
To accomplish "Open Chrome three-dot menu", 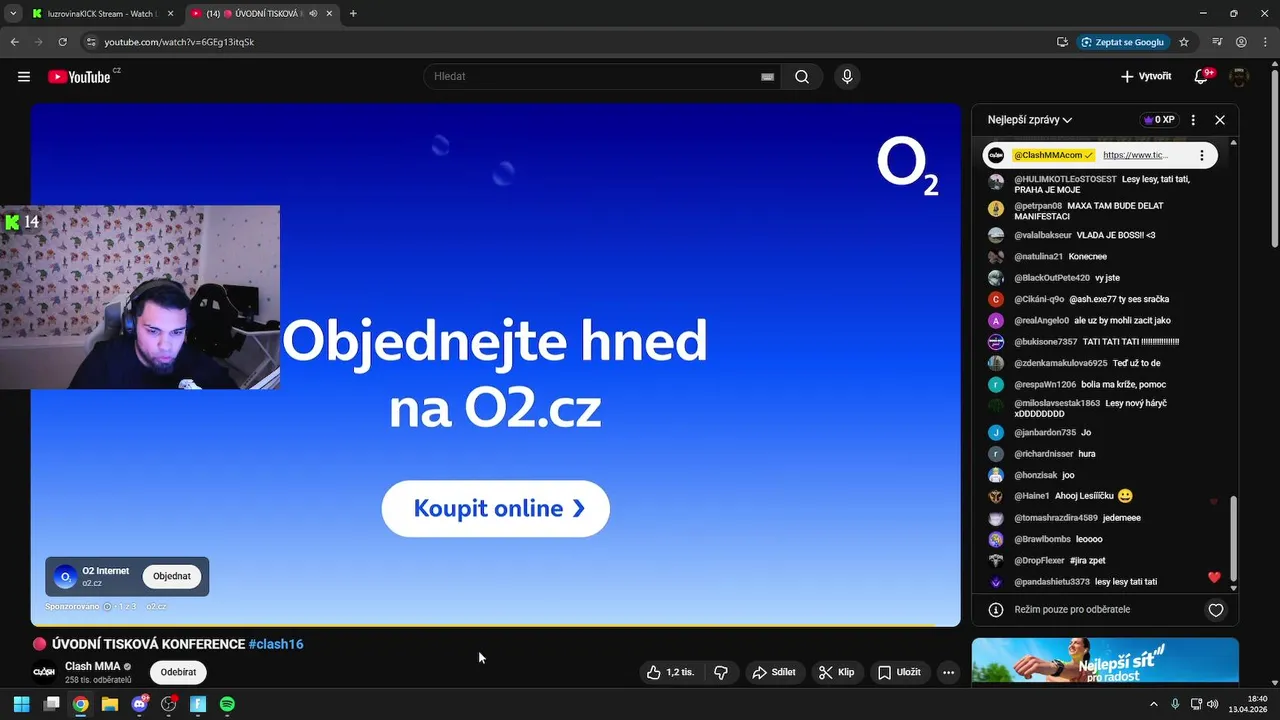I will tap(1264, 42).
